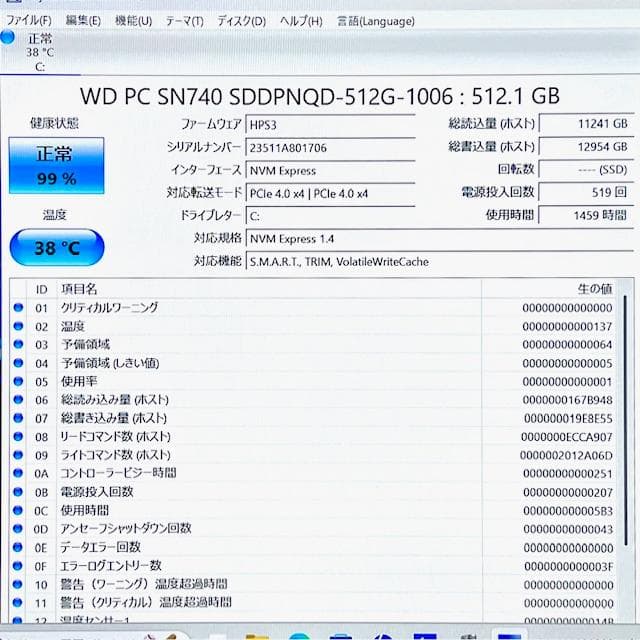Click the status icon for ID 0C 使用時間

click(18, 510)
